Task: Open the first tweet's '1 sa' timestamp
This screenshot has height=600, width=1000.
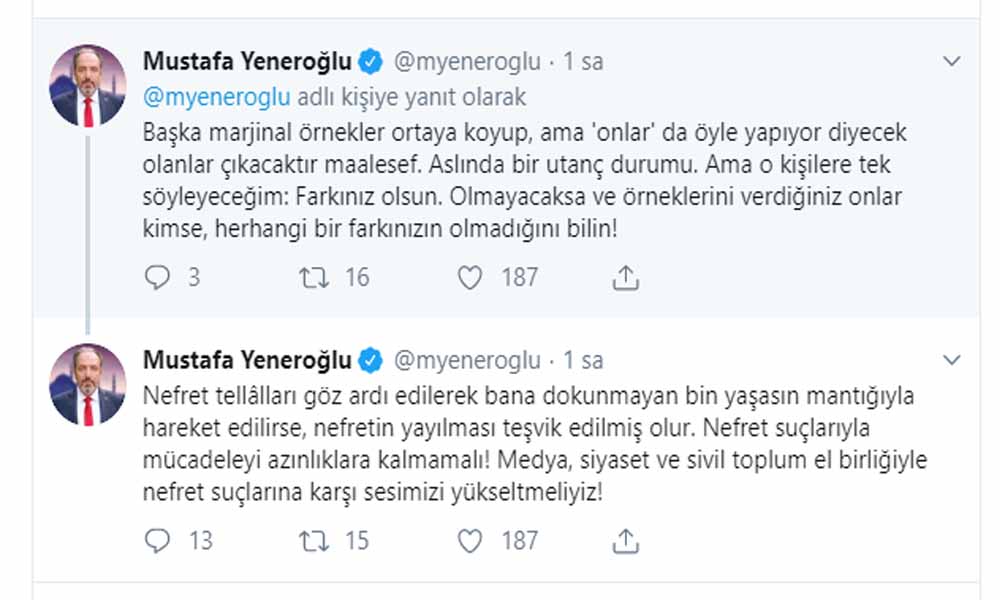Action: (583, 62)
